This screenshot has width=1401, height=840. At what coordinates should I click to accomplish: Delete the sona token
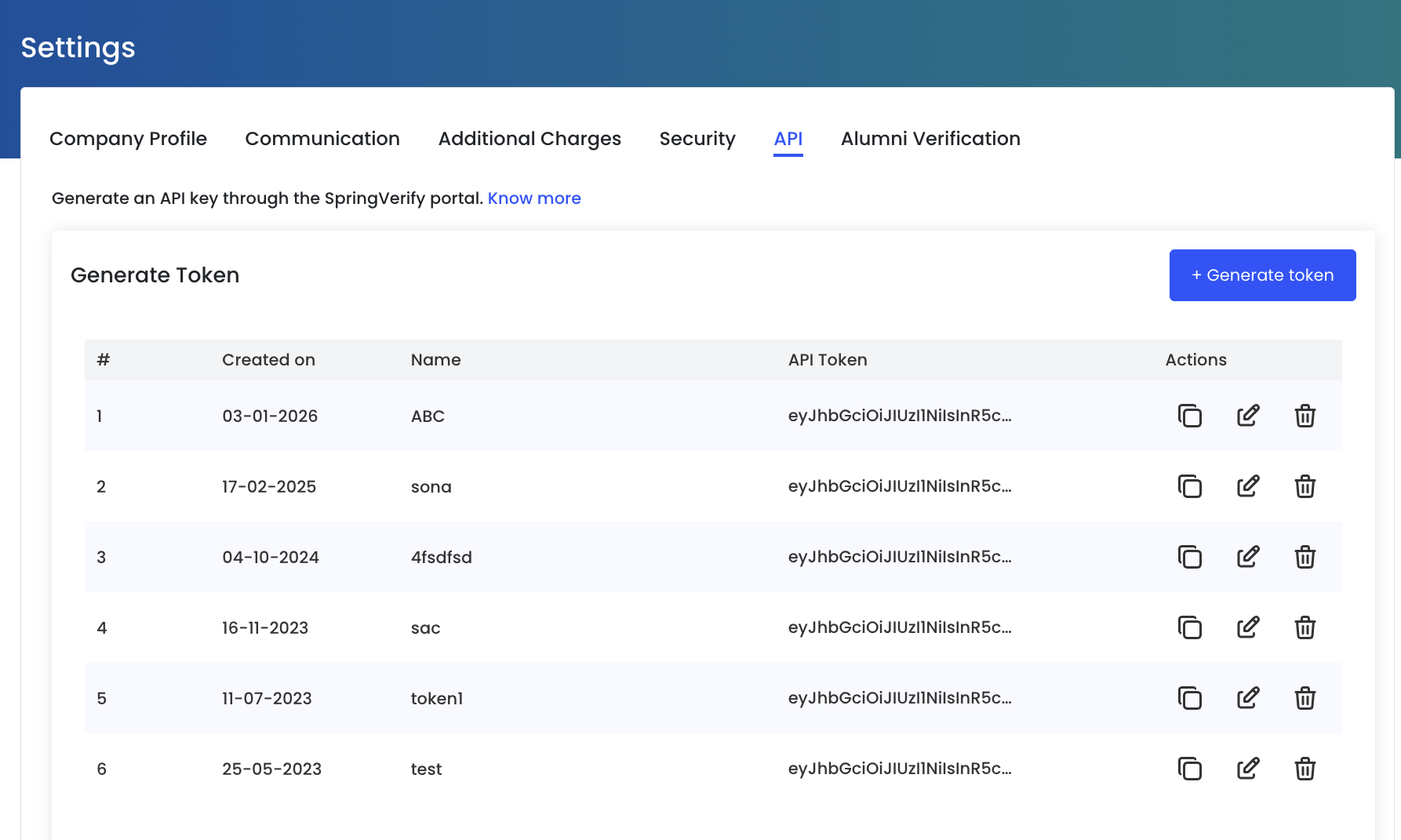coord(1305,486)
